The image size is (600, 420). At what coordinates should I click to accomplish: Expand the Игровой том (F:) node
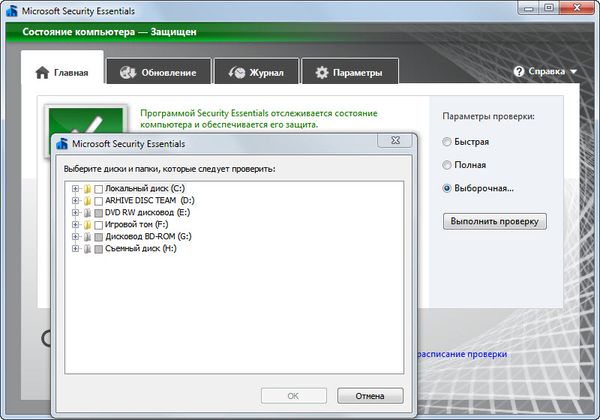[x=75, y=225]
